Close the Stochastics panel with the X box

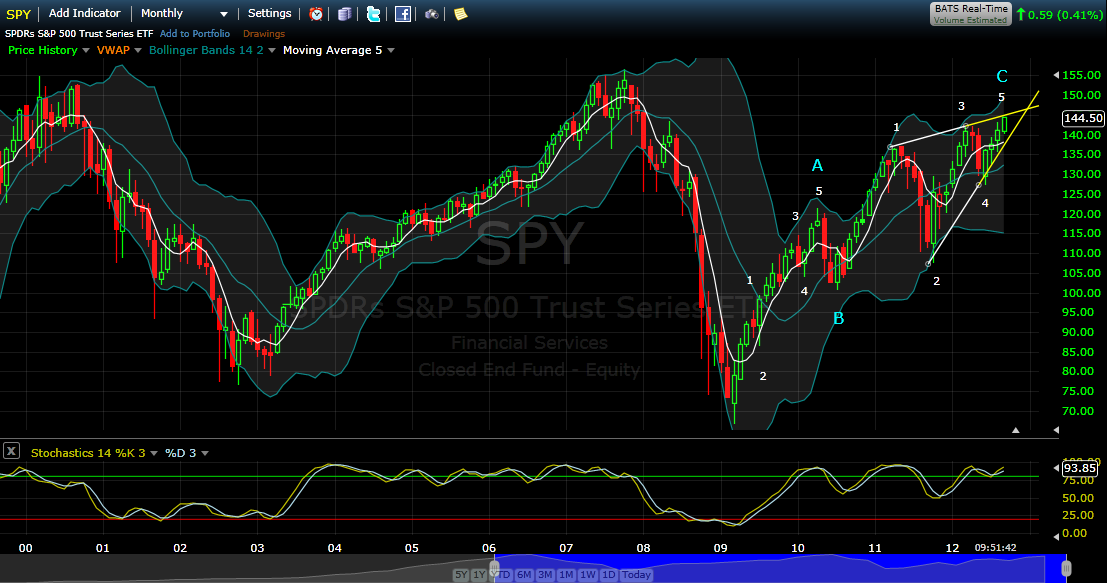11,451
